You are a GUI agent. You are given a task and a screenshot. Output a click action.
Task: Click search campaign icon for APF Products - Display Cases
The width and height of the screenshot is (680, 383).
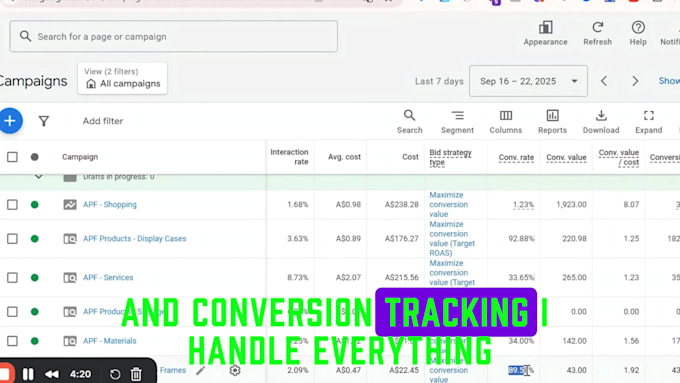(70, 239)
